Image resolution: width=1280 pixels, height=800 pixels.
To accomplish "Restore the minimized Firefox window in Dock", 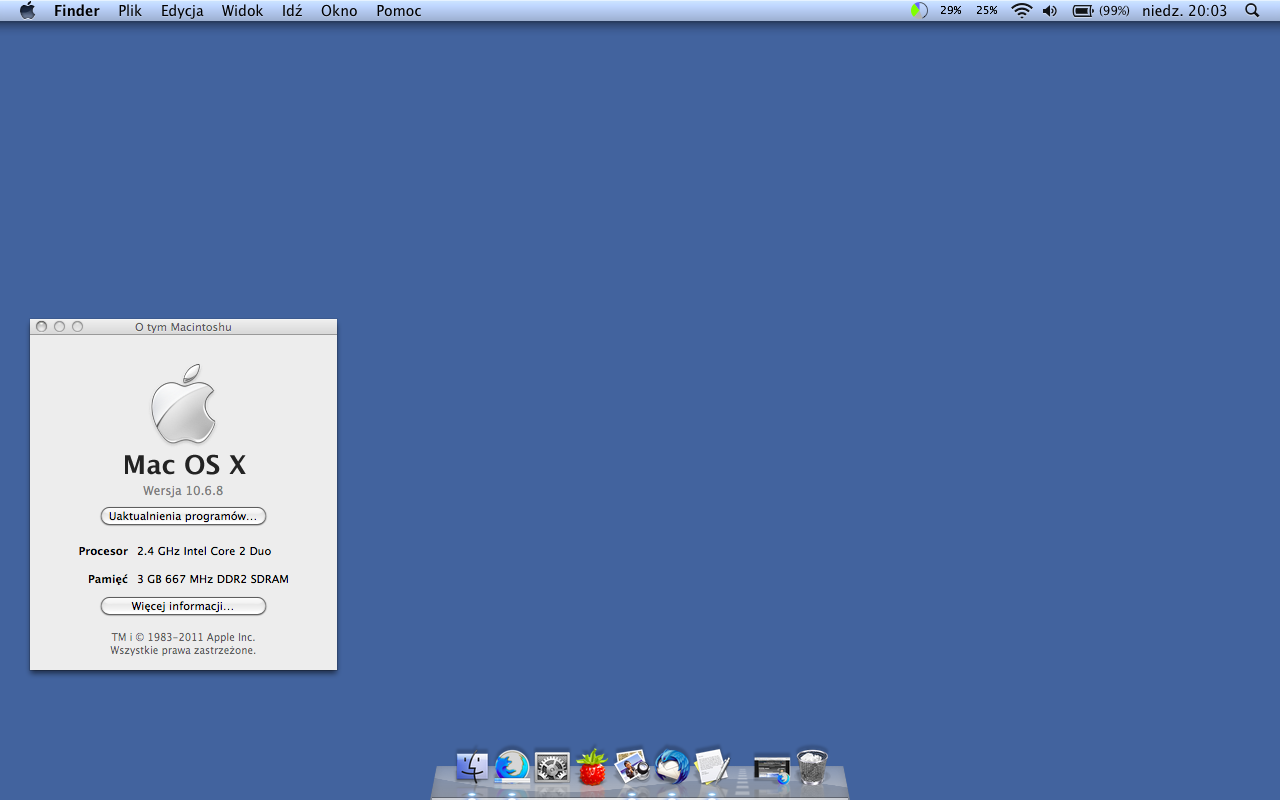I will tap(772, 768).
